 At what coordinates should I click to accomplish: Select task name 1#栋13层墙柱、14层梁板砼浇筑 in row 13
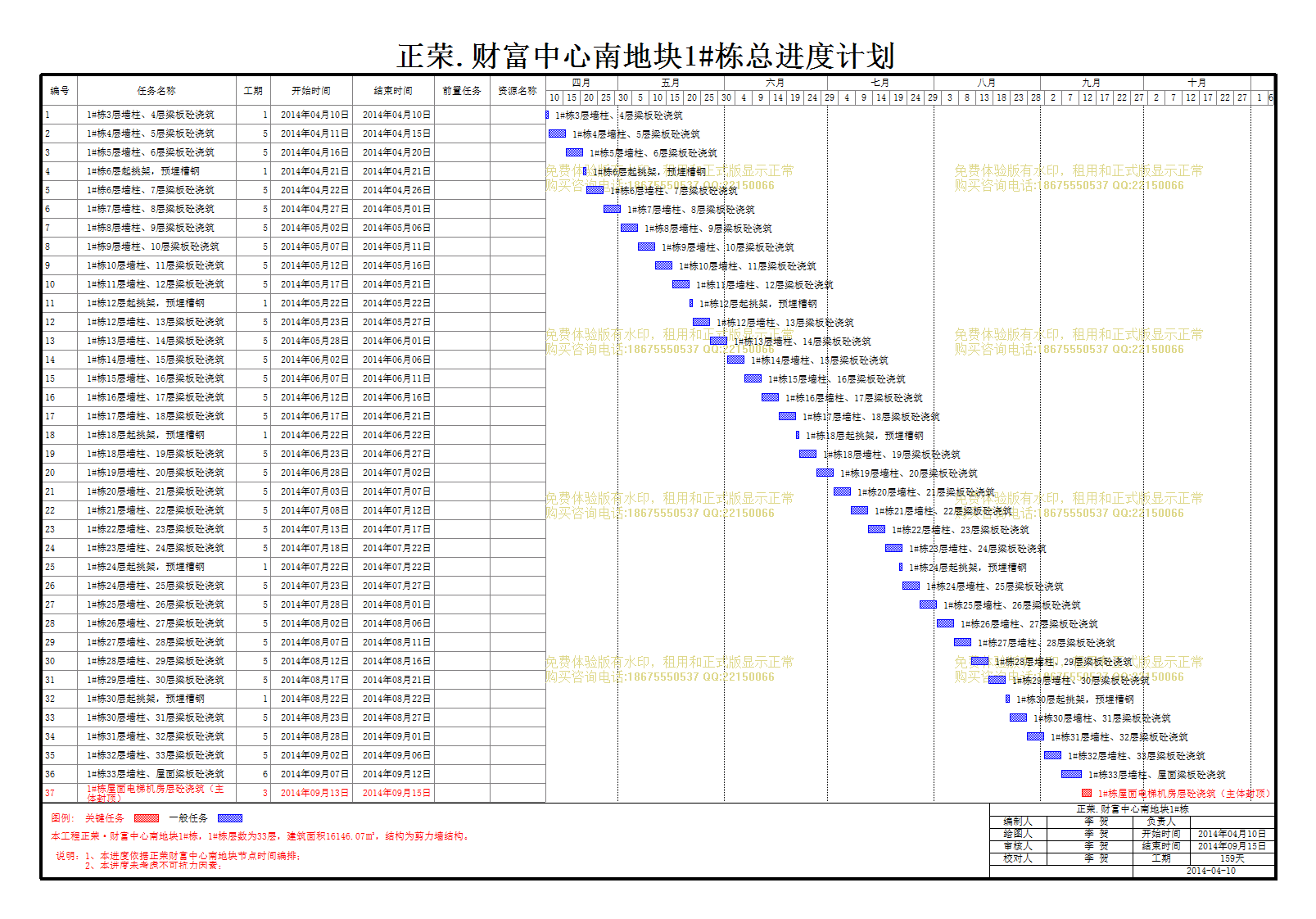[156, 341]
